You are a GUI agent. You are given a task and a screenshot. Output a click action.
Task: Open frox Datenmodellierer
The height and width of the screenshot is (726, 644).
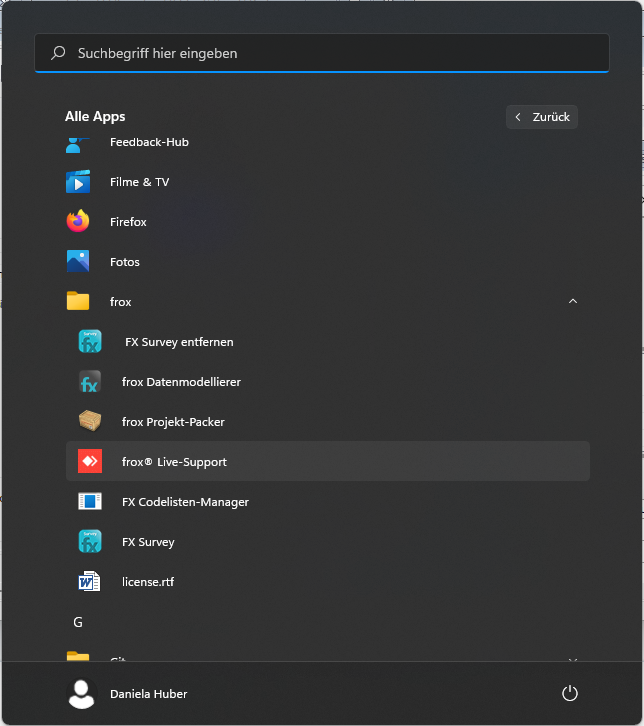181,382
